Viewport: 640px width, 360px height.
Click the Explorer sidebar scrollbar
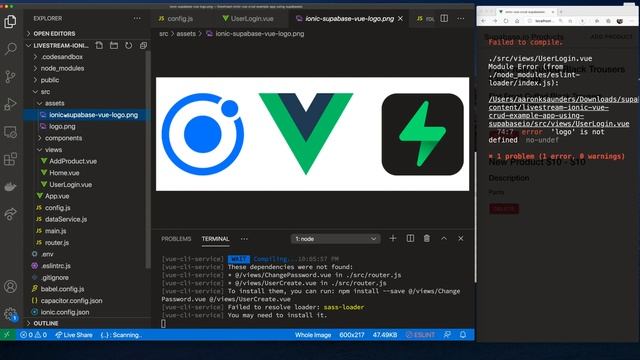tap(148, 159)
